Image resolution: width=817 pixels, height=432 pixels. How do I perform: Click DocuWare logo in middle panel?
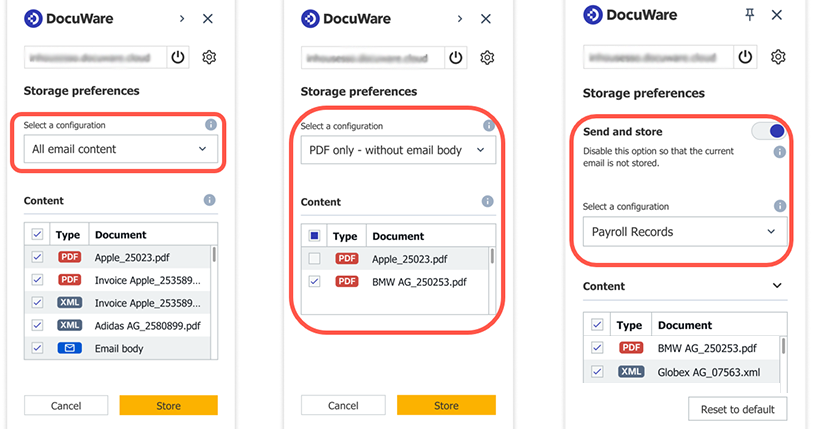point(345,19)
